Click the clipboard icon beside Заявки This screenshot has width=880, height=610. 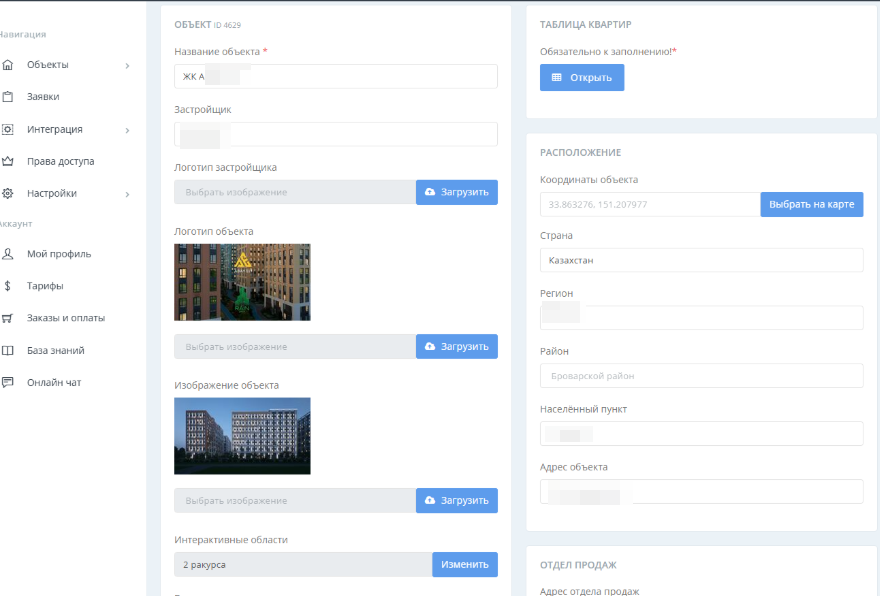(8, 97)
